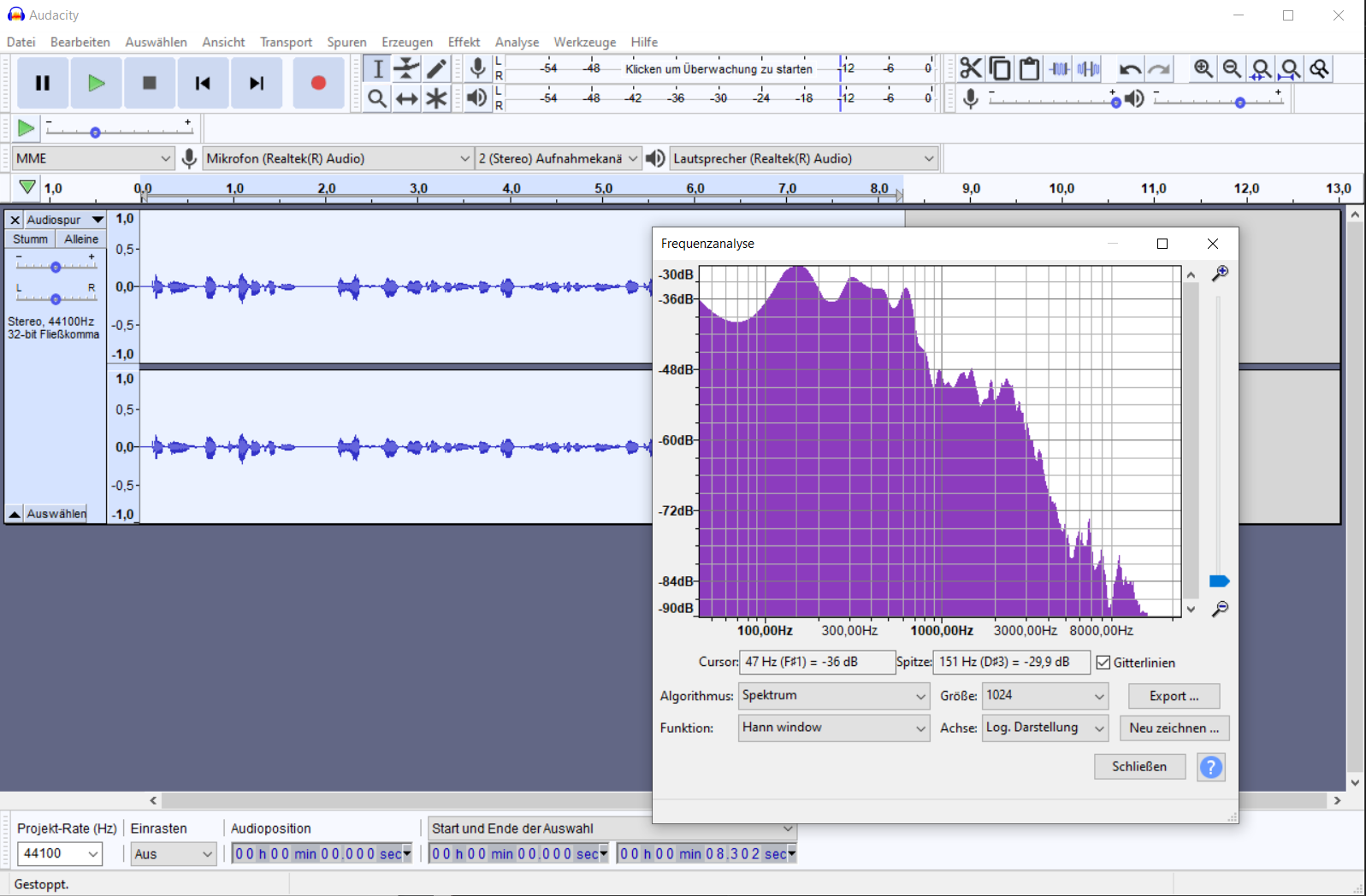Screen dimensions: 1366x896
Task: Skip to end of the track
Action: click(x=256, y=83)
